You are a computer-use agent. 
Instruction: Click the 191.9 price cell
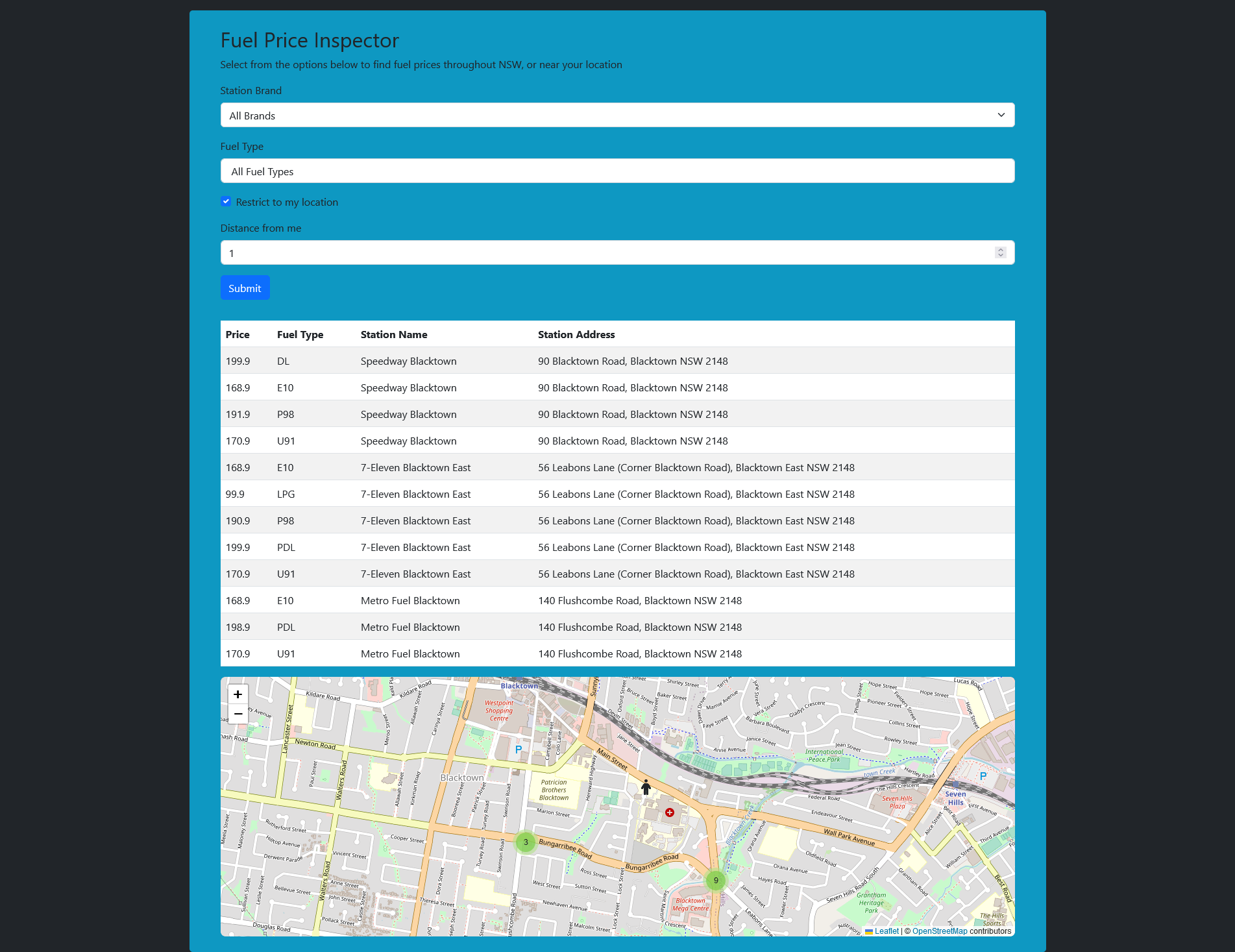pyautogui.click(x=238, y=415)
